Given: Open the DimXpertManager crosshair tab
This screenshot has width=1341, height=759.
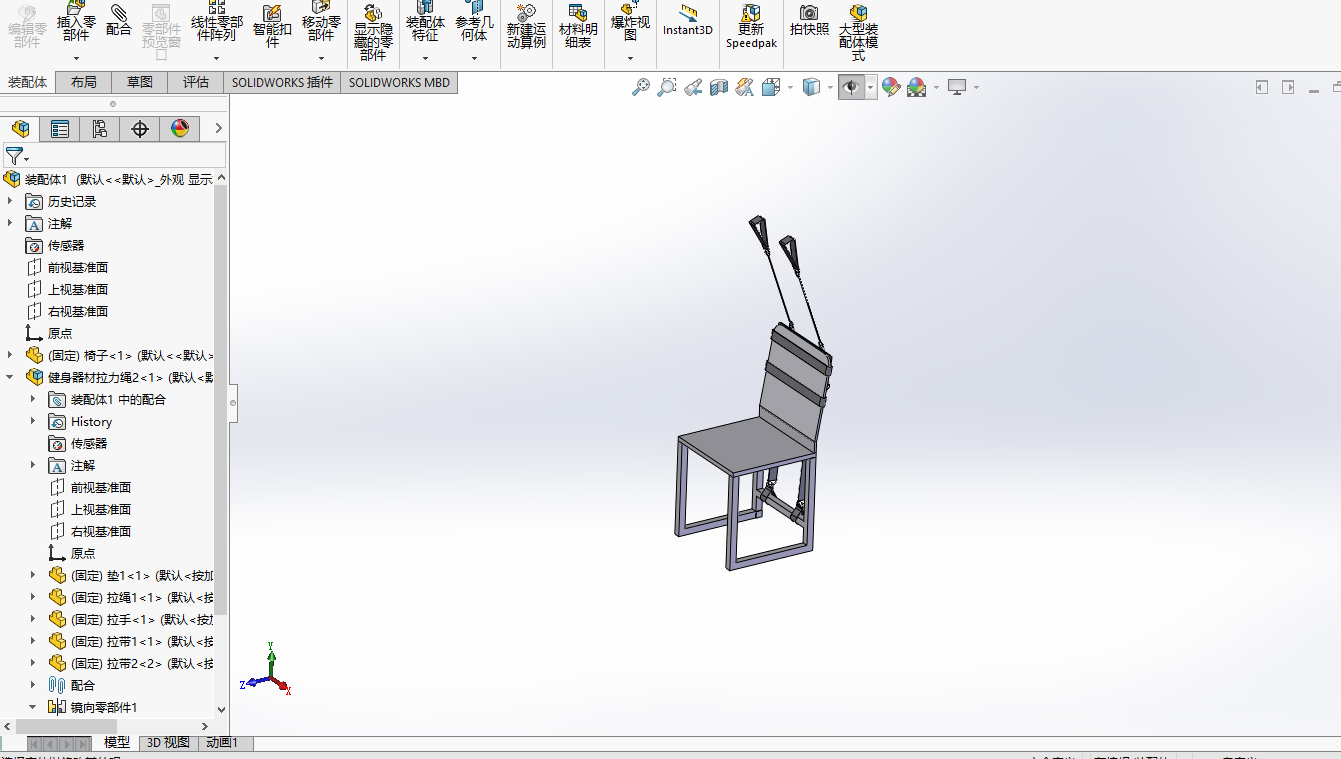Looking at the screenshot, I should click(140, 129).
